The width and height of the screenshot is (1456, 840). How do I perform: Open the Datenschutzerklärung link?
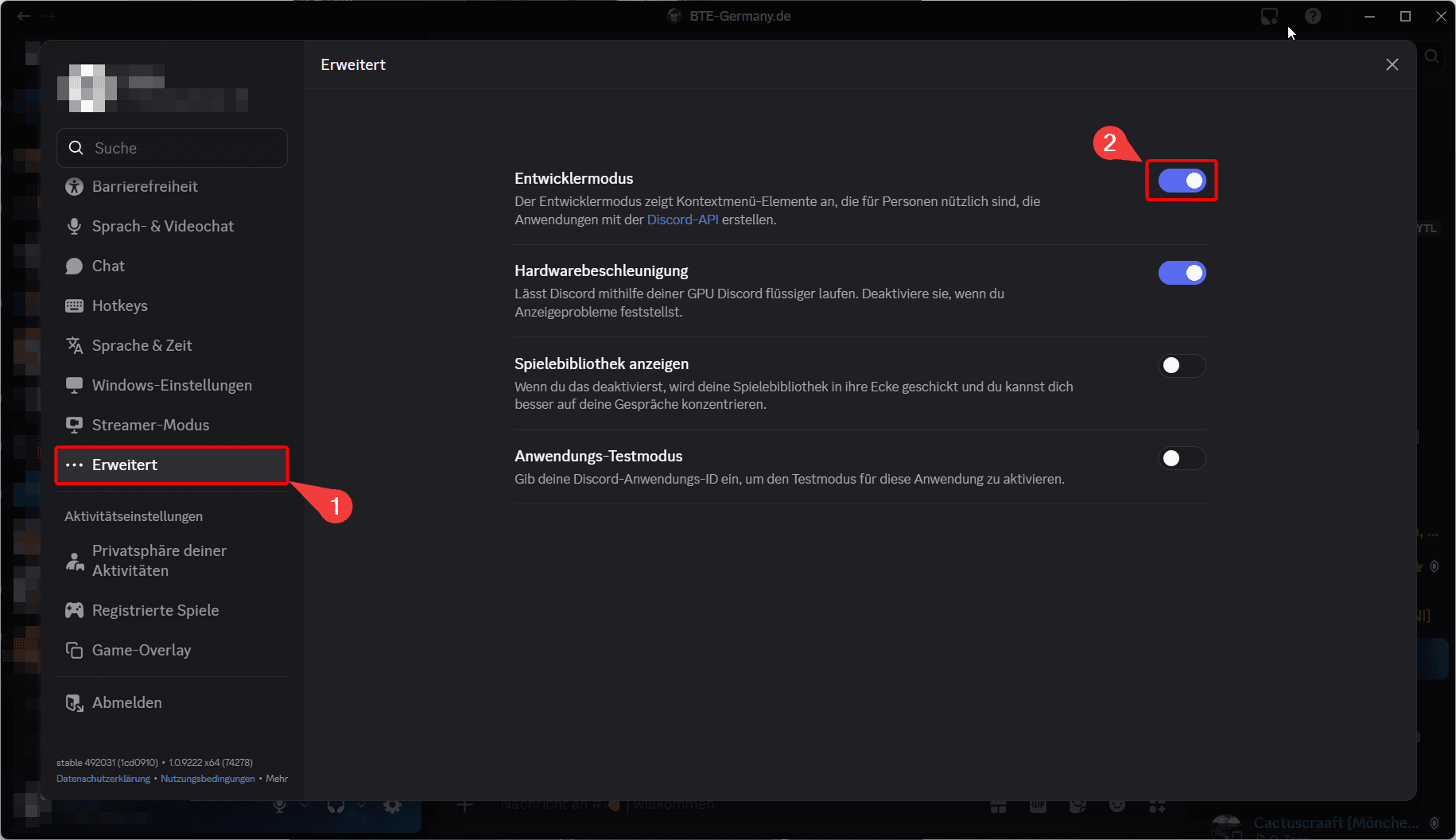coord(103,779)
